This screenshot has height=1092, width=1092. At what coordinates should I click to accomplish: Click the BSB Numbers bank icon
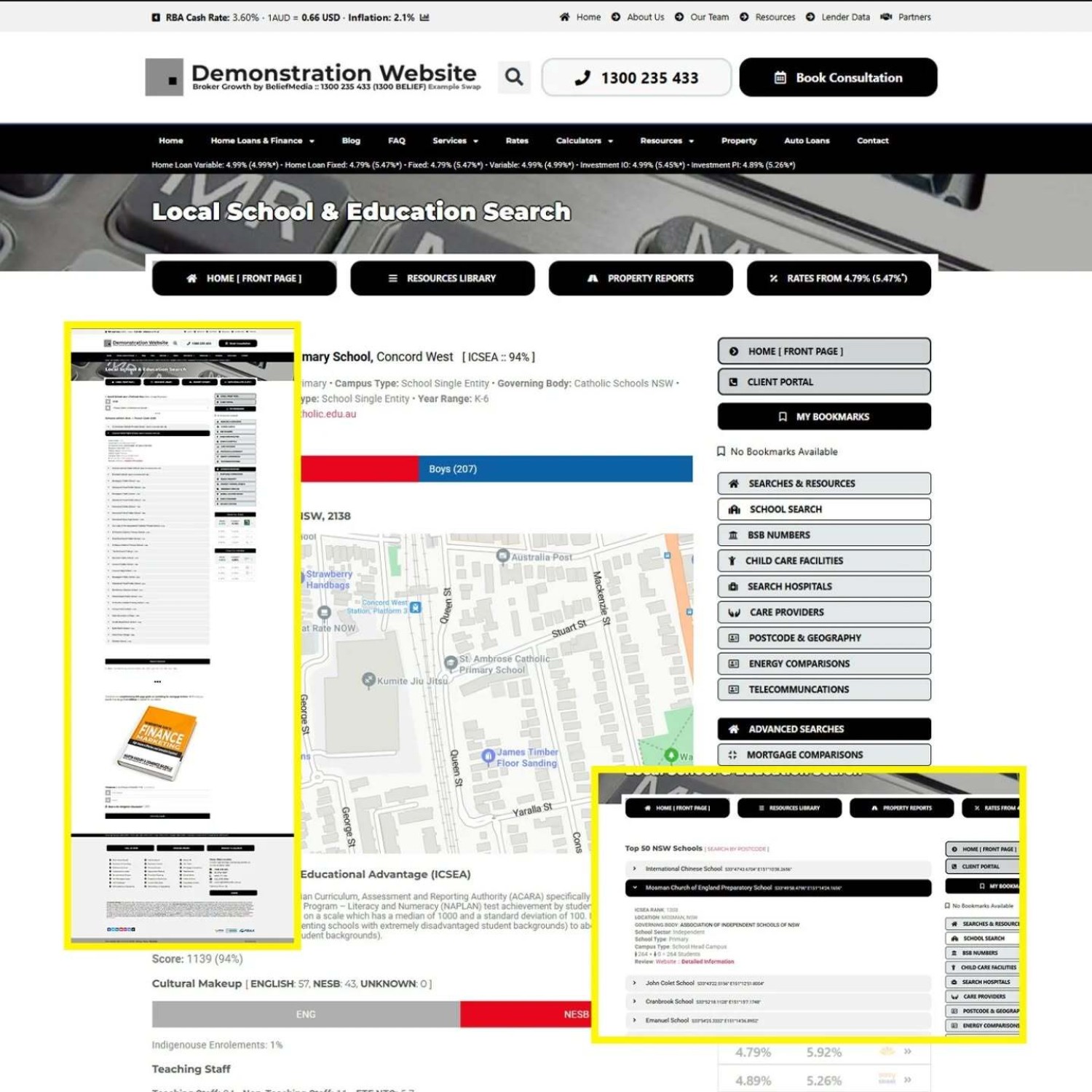point(733,535)
